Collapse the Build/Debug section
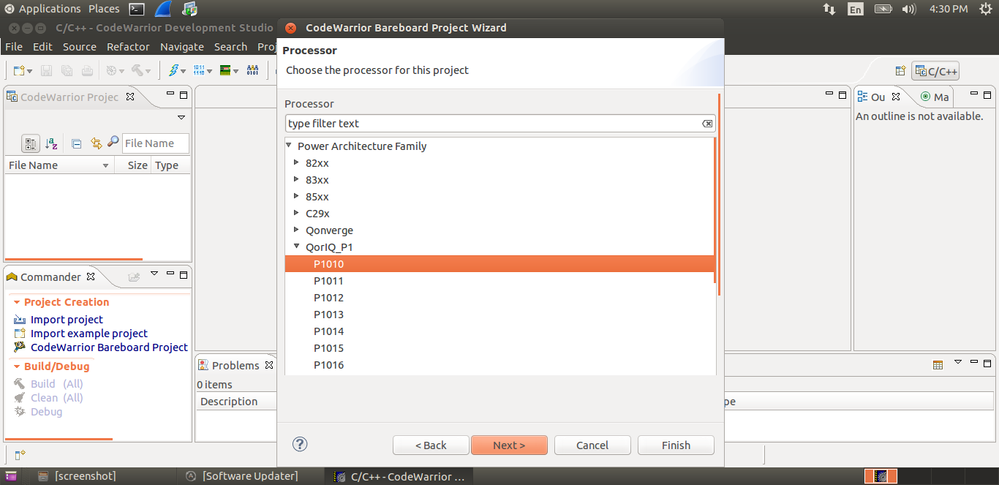This screenshot has height=485, width=999. pos(17,366)
